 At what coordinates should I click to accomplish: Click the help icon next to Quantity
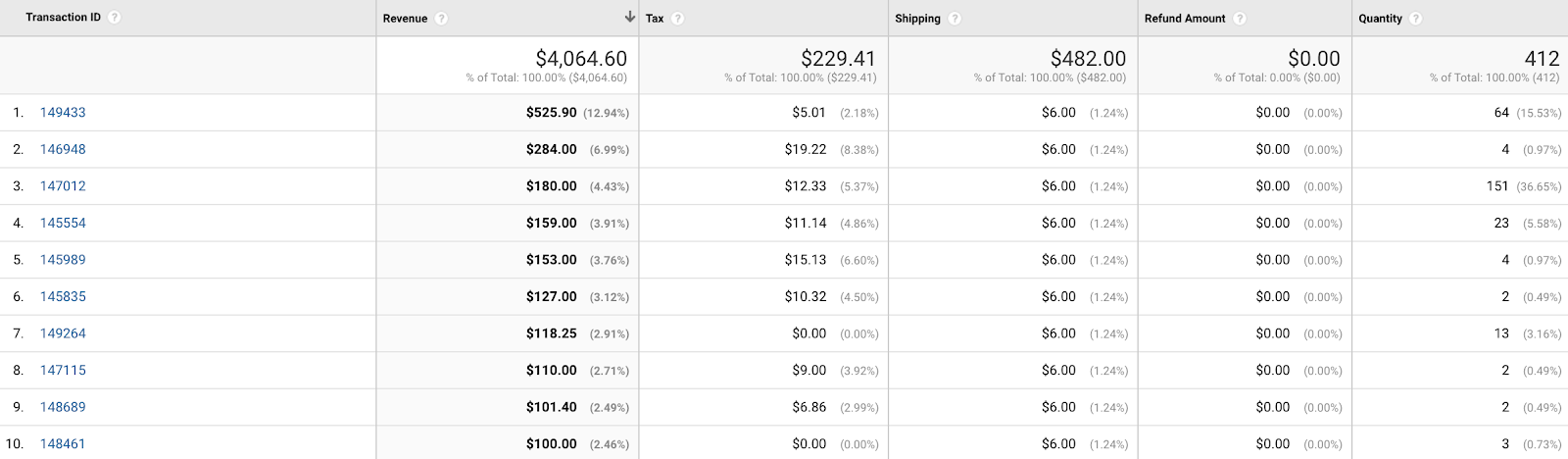(x=1416, y=19)
